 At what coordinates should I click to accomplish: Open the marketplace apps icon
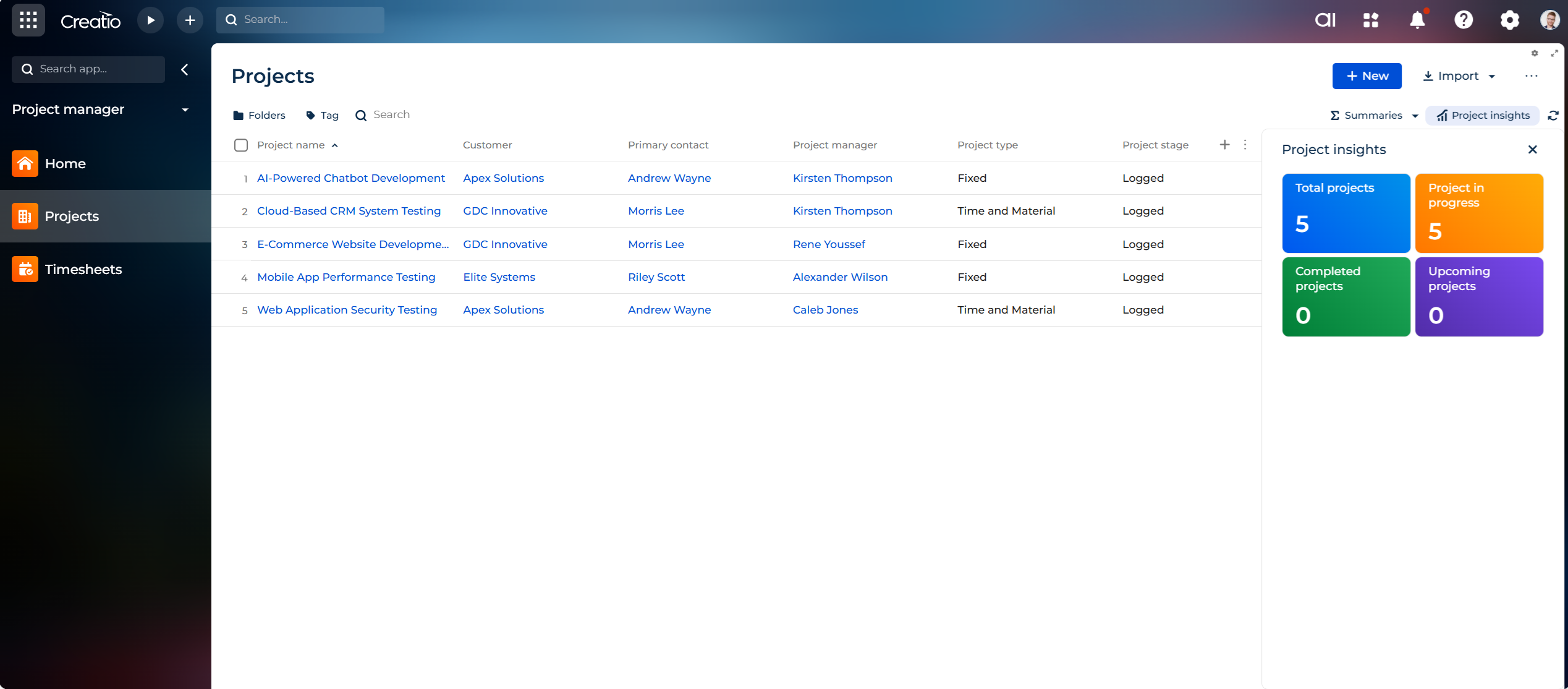(x=1371, y=20)
